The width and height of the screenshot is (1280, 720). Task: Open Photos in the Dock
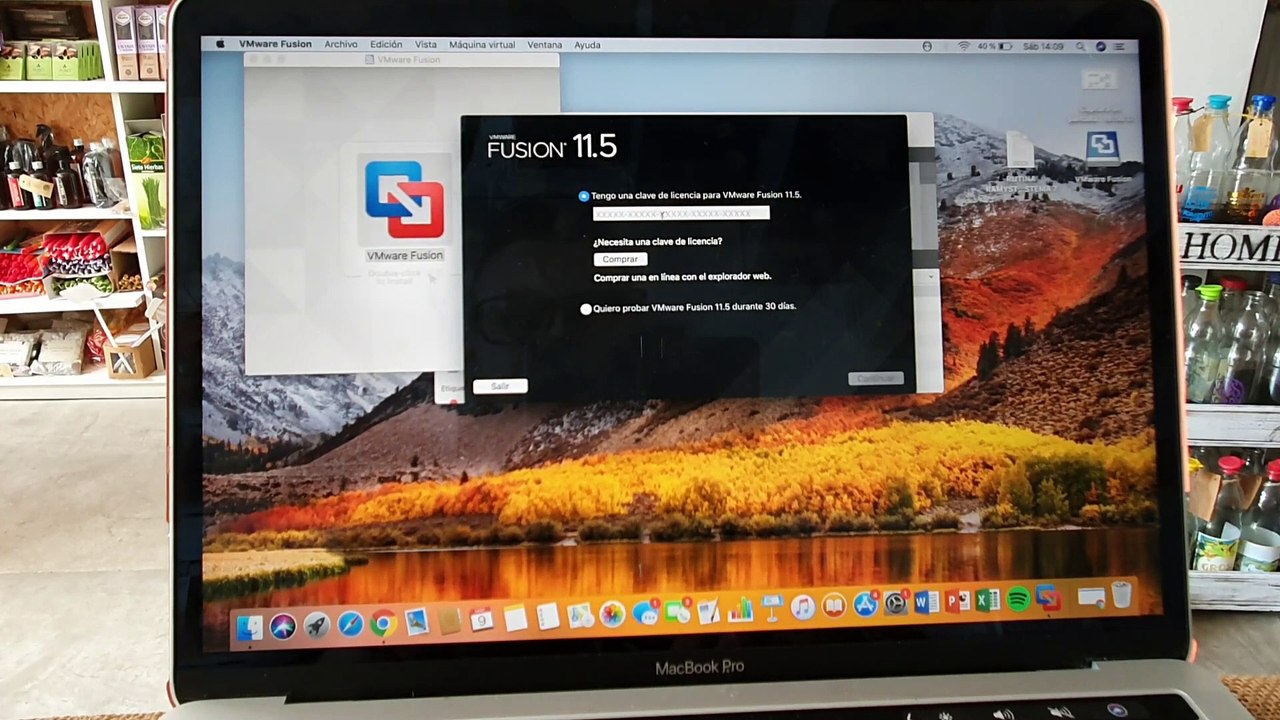[x=612, y=614]
